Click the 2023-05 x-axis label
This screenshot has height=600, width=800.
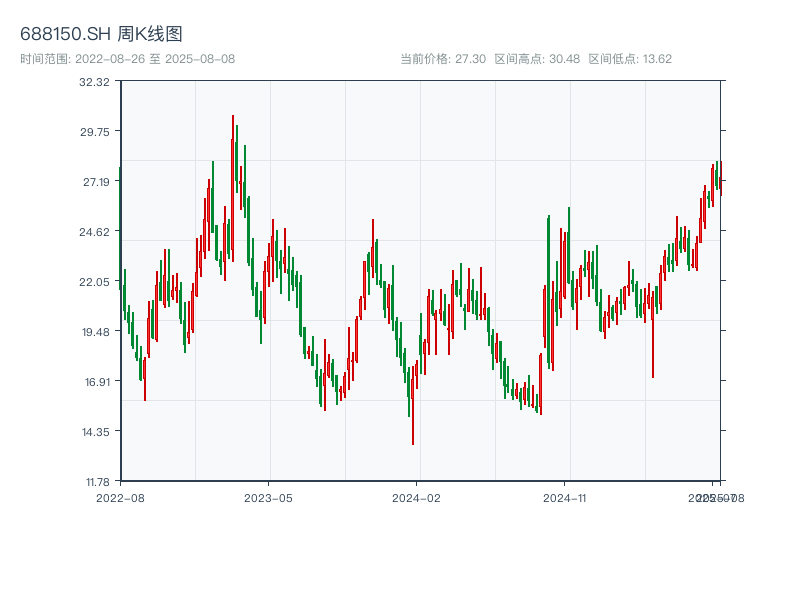[268, 498]
